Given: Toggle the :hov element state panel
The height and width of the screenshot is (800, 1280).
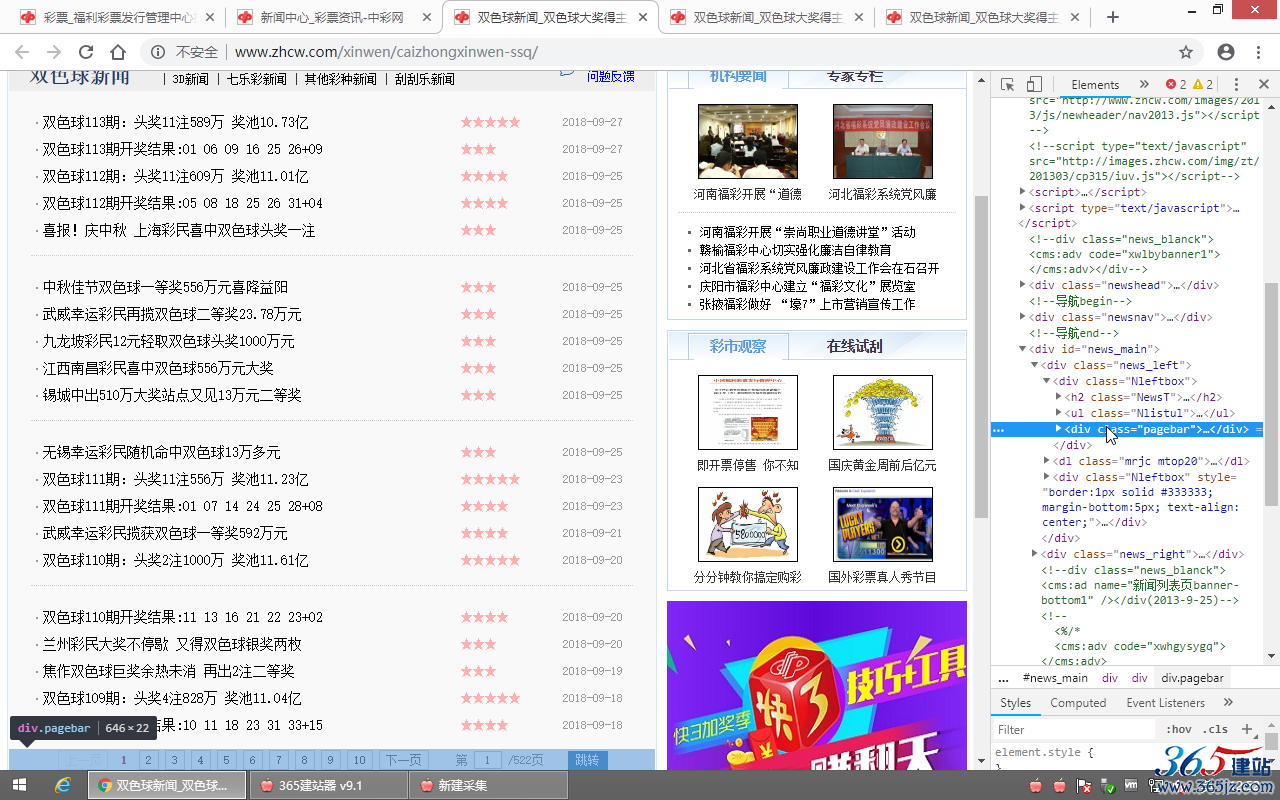Looking at the screenshot, I should tap(1179, 729).
